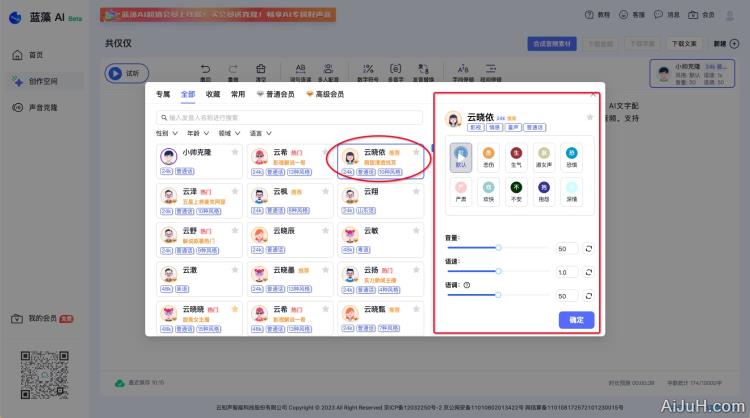Choose the 生气 emotion style icon
Viewport: 750px width, 418px height.
point(517,155)
